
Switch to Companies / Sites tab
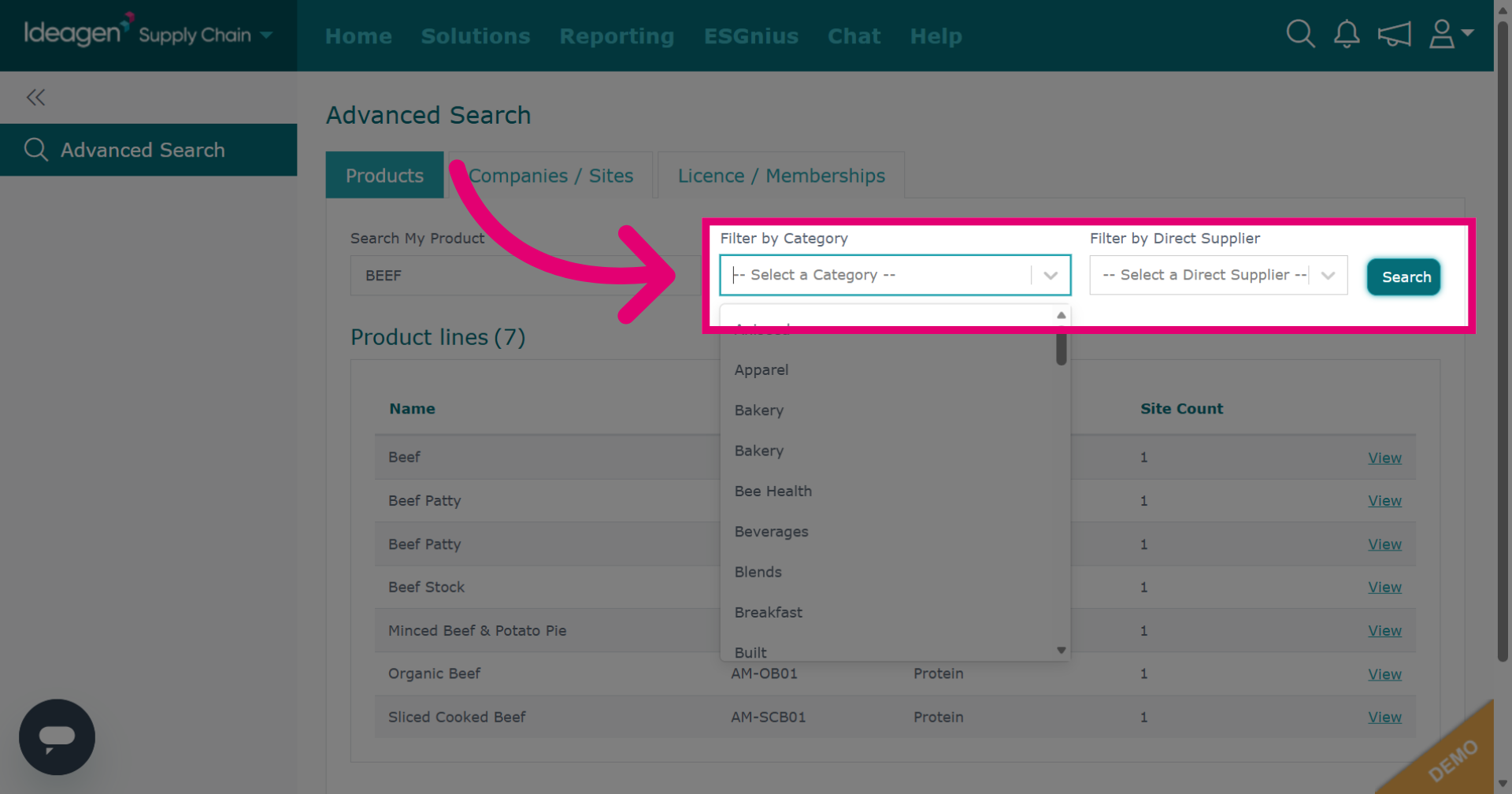551,175
